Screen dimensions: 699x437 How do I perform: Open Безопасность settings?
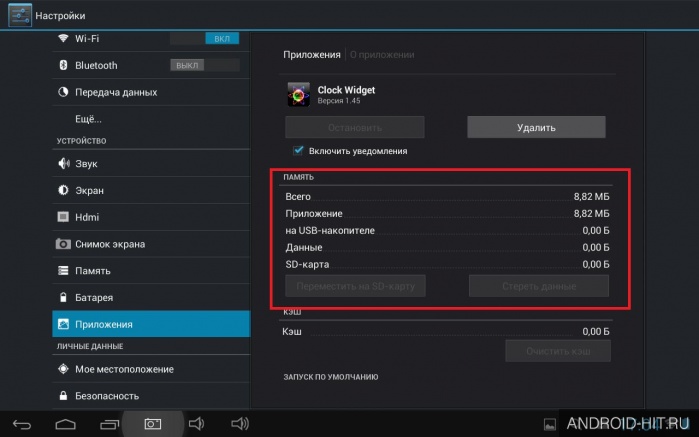[151, 396]
